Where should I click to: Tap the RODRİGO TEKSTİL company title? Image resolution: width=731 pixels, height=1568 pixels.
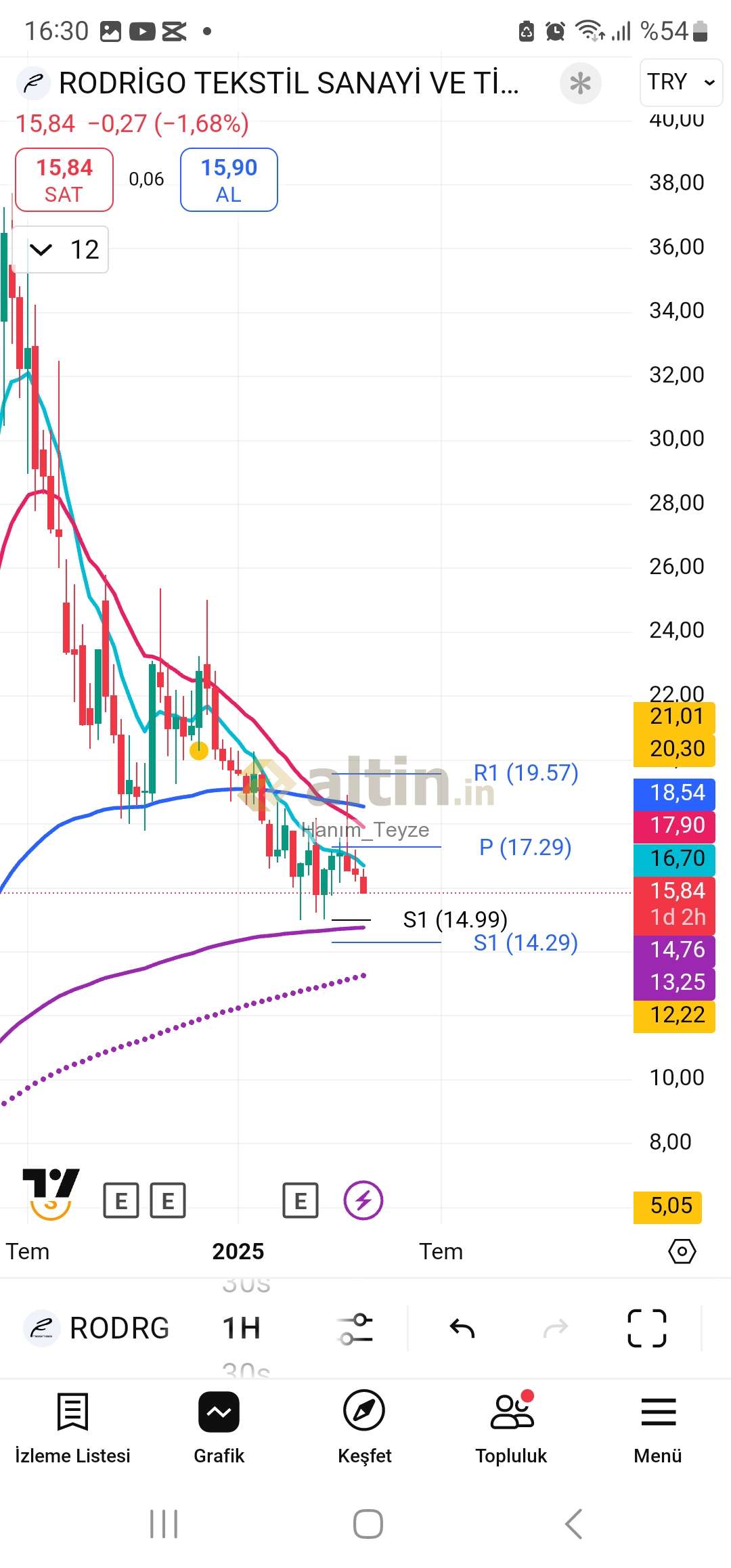tap(289, 83)
